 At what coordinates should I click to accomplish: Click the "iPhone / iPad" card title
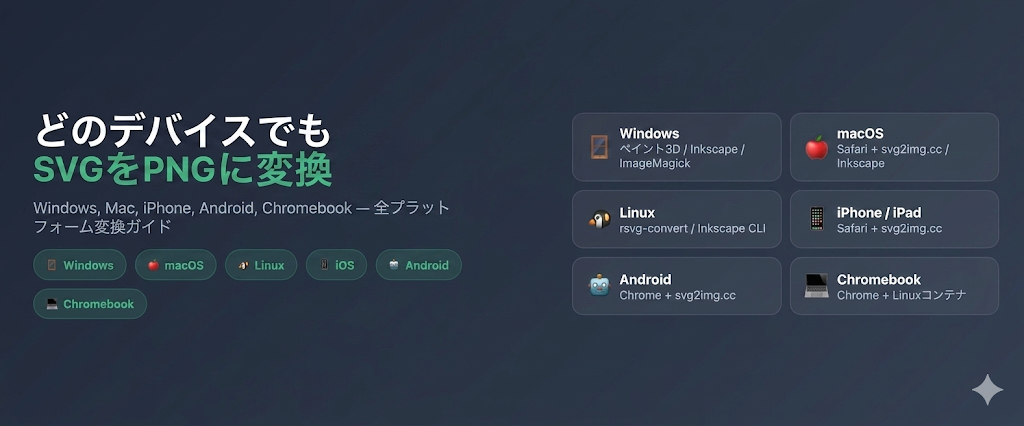point(880,213)
